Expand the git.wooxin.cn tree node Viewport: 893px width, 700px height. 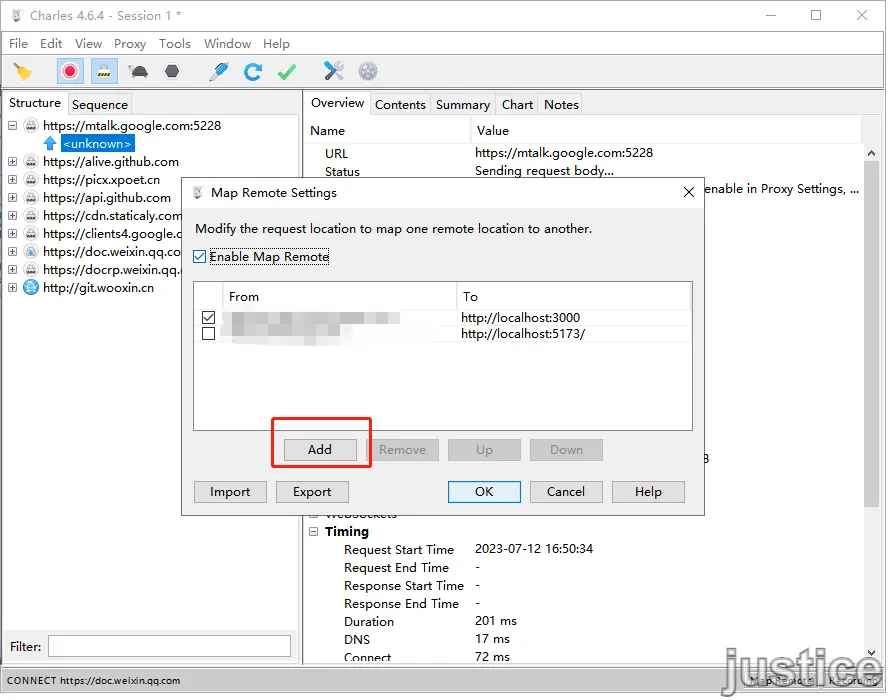coord(13,288)
